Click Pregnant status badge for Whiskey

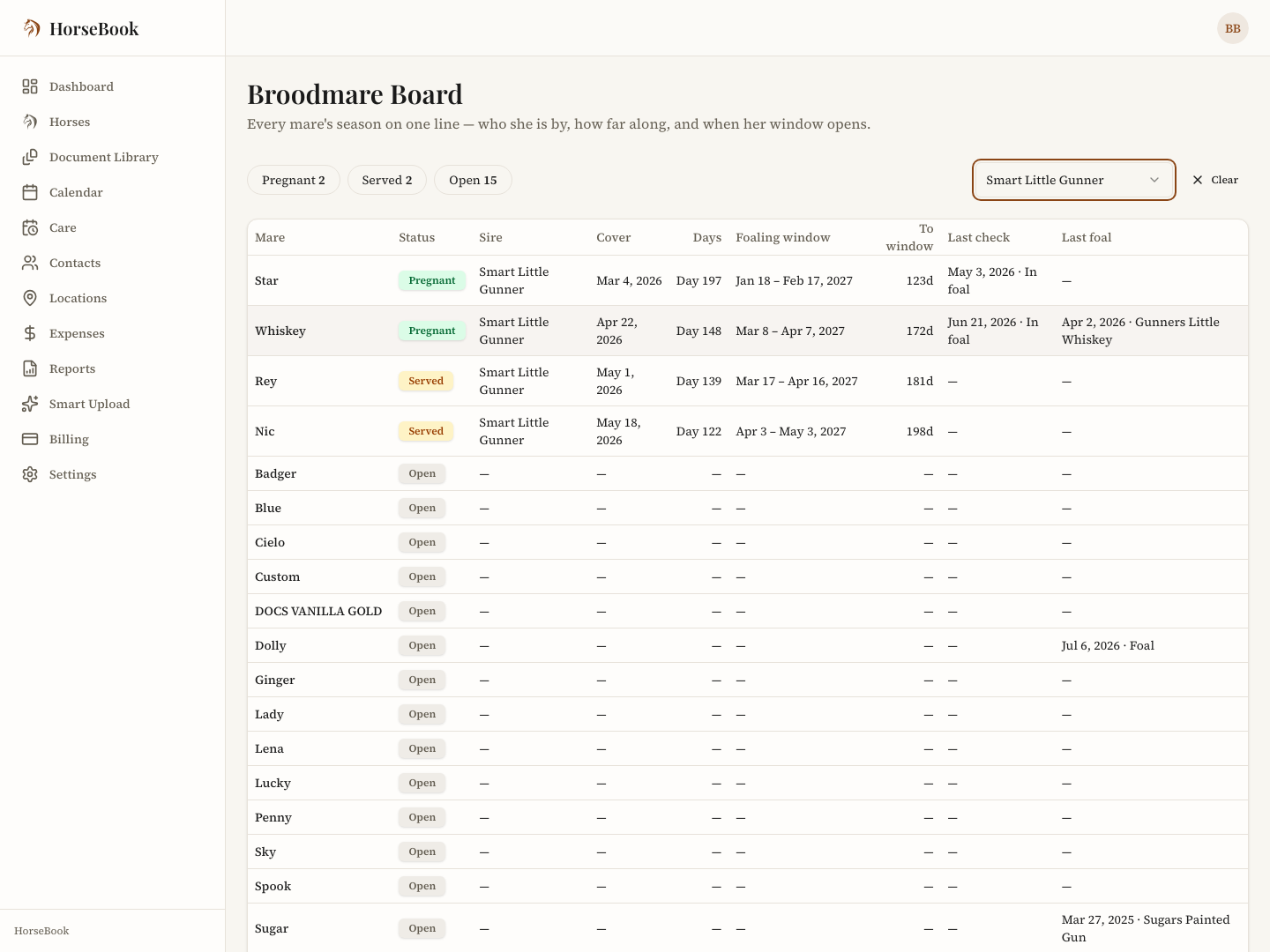432,331
